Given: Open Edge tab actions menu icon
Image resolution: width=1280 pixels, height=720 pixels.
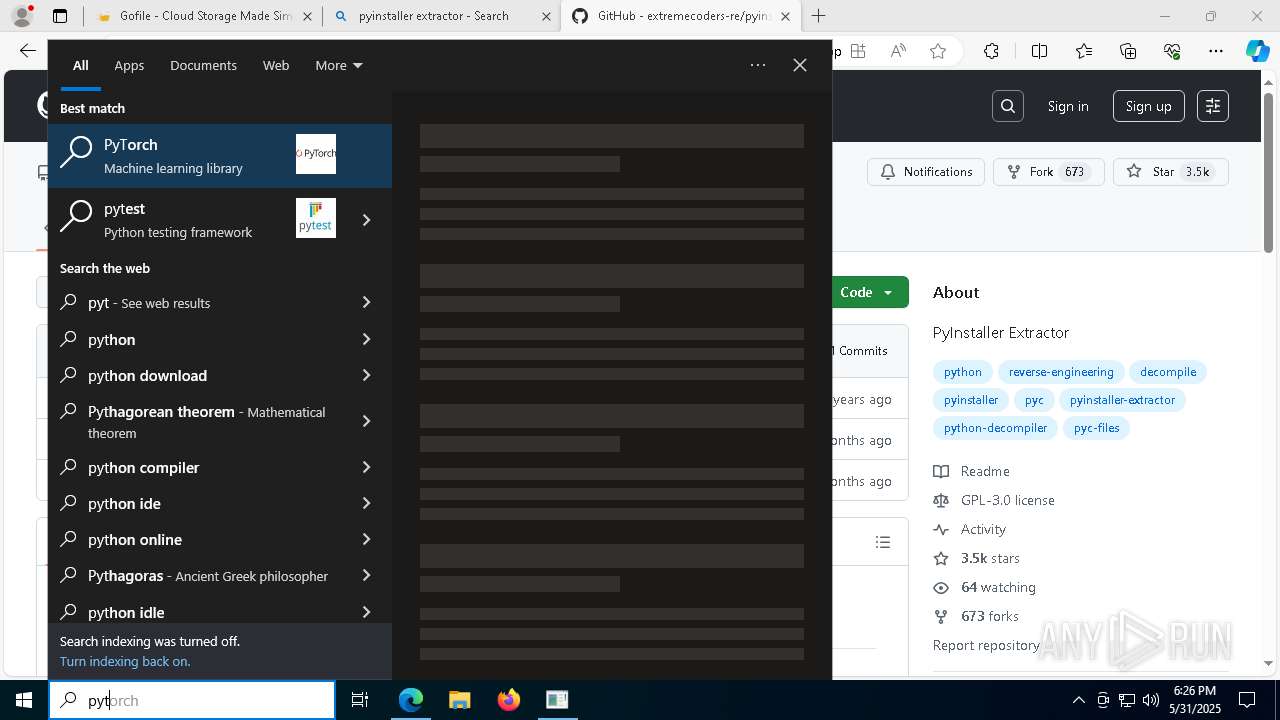Looking at the screenshot, I should [60, 16].
